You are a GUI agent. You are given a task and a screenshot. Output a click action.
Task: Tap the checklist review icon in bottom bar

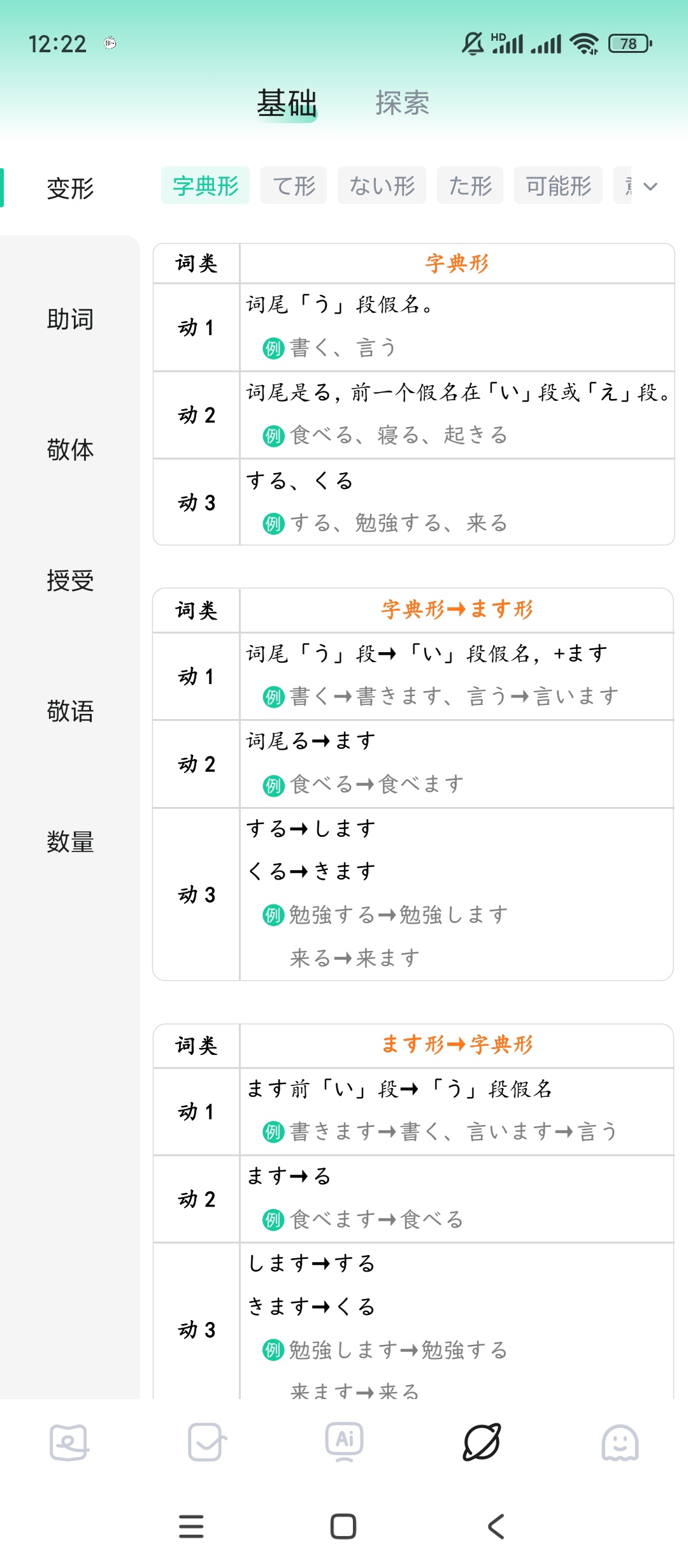click(x=206, y=1442)
